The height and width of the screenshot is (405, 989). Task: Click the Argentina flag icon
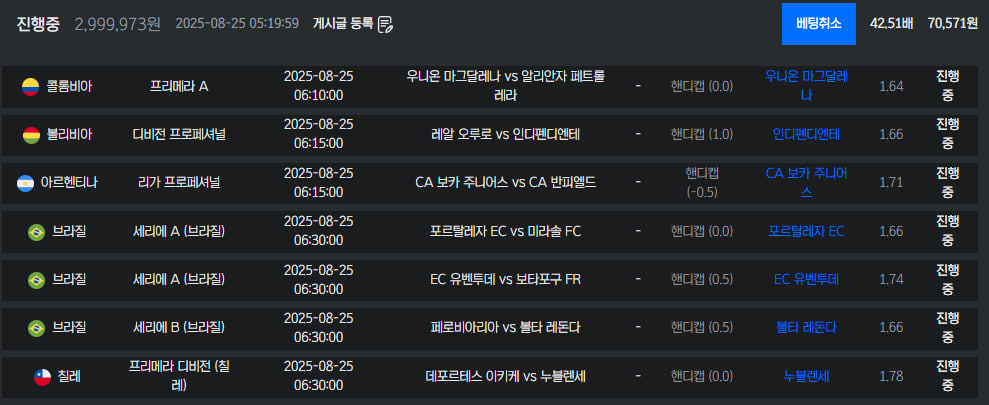[x=25, y=183]
